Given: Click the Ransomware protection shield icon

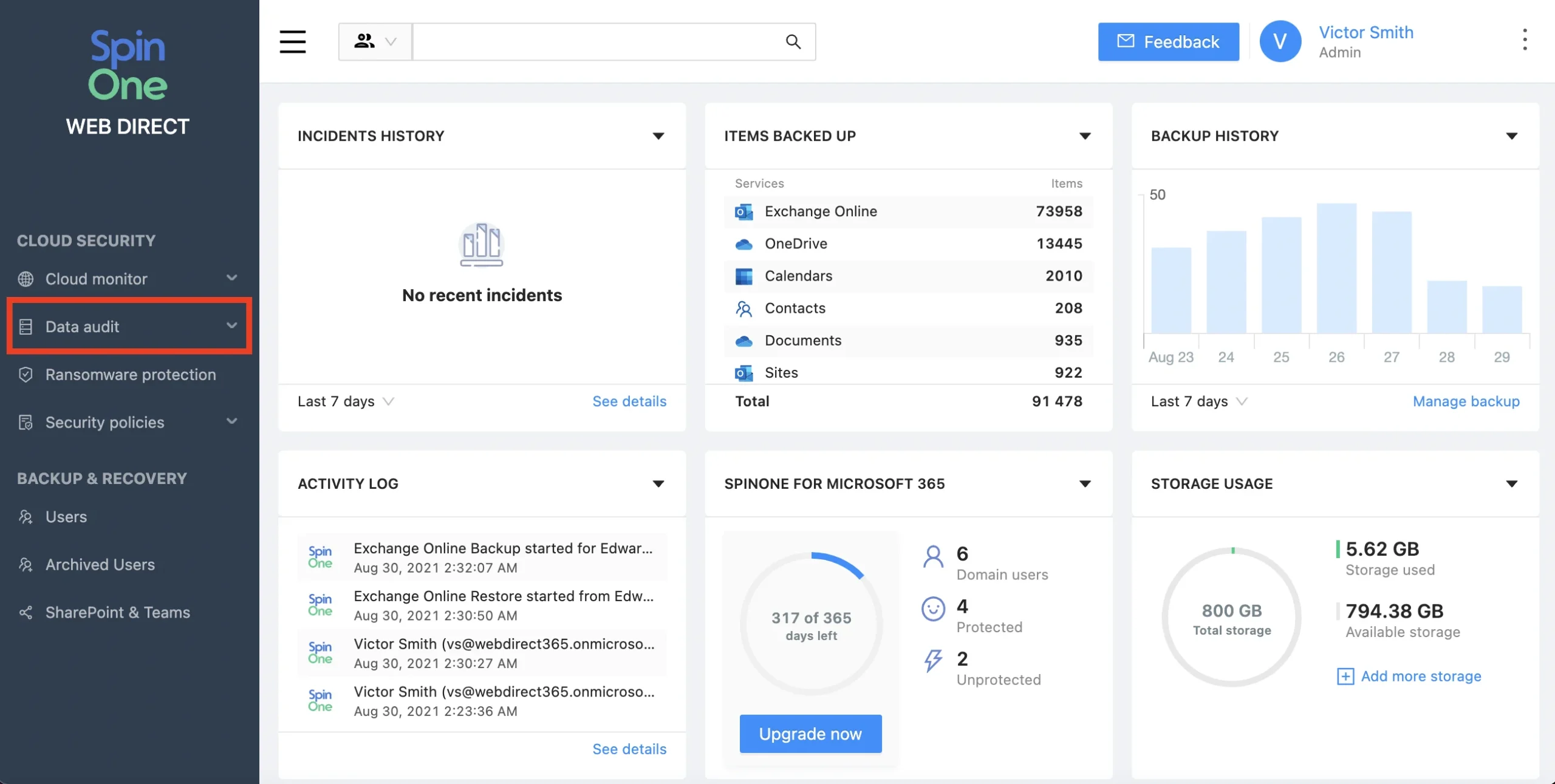Looking at the screenshot, I should [x=26, y=375].
